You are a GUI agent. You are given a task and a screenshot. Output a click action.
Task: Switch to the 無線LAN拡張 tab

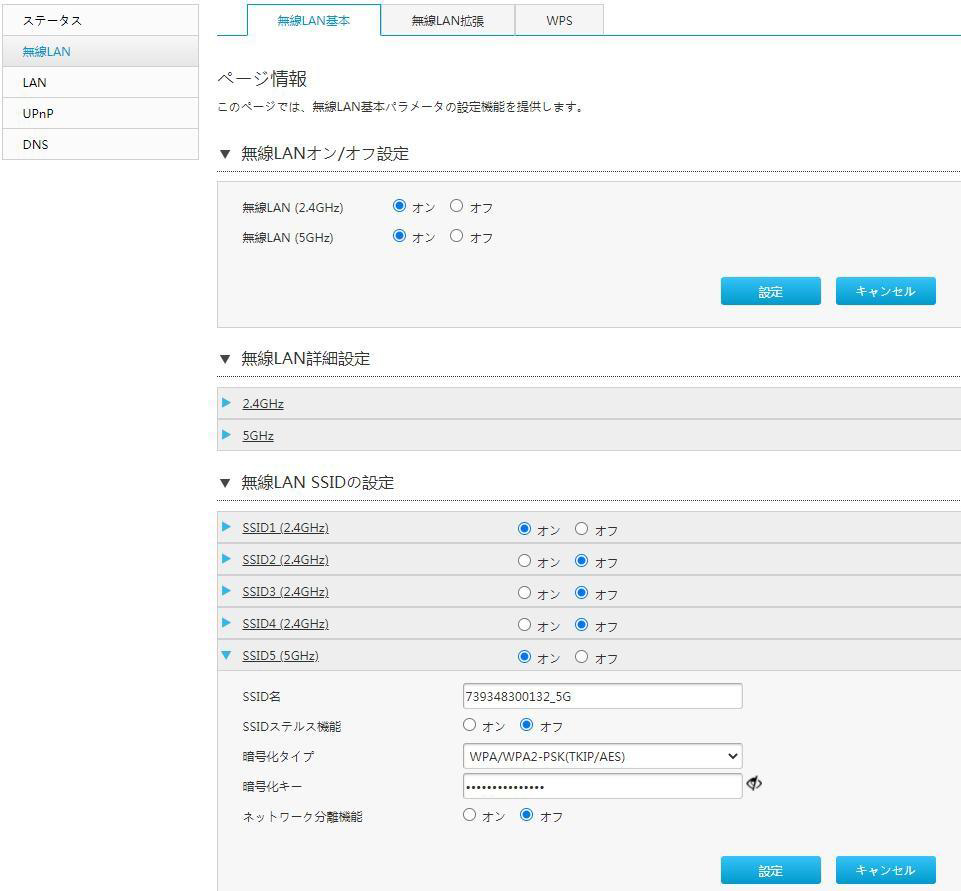pyautogui.click(x=447, y=20)
